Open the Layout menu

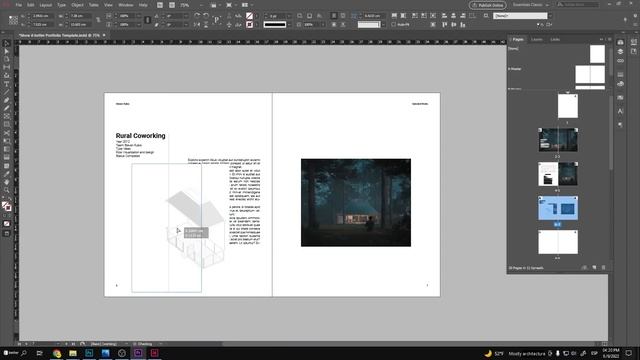45,5
